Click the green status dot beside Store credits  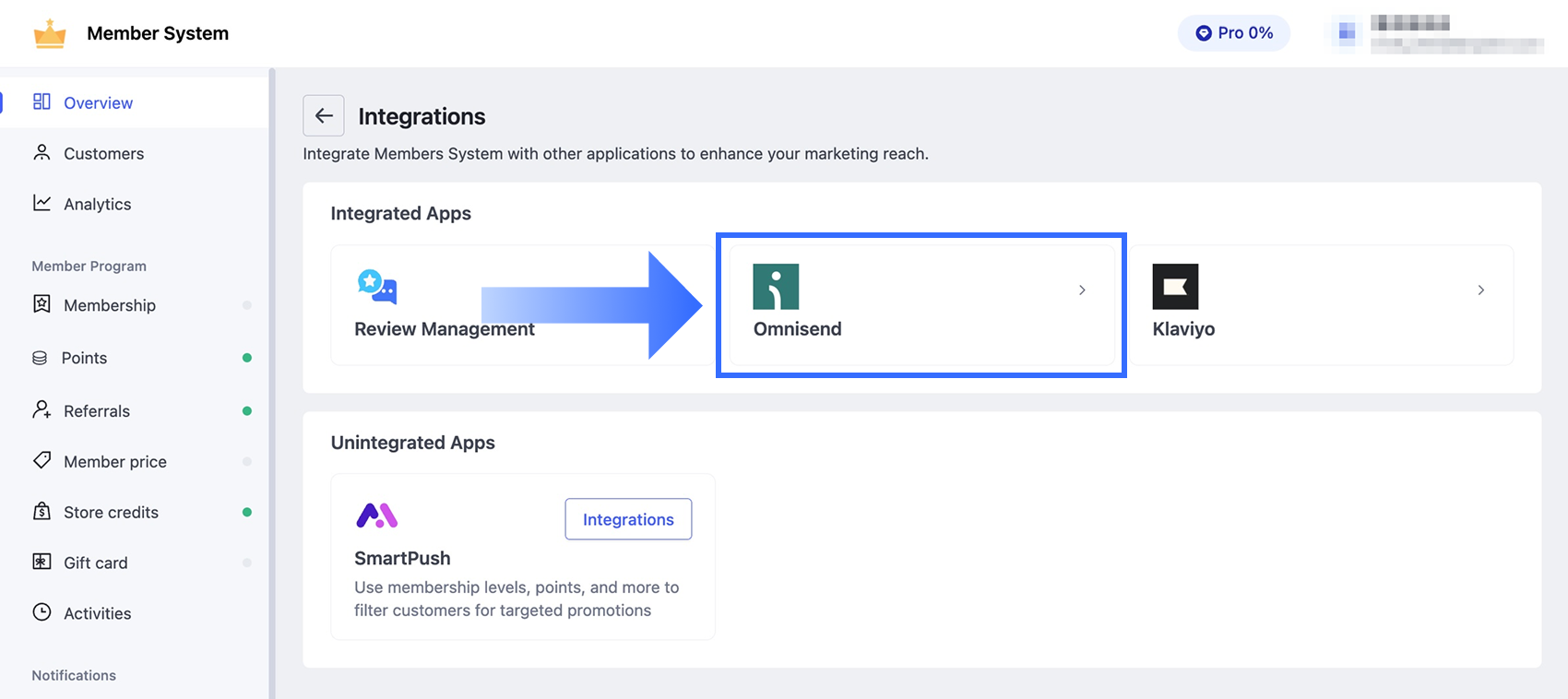click(246, 513)
